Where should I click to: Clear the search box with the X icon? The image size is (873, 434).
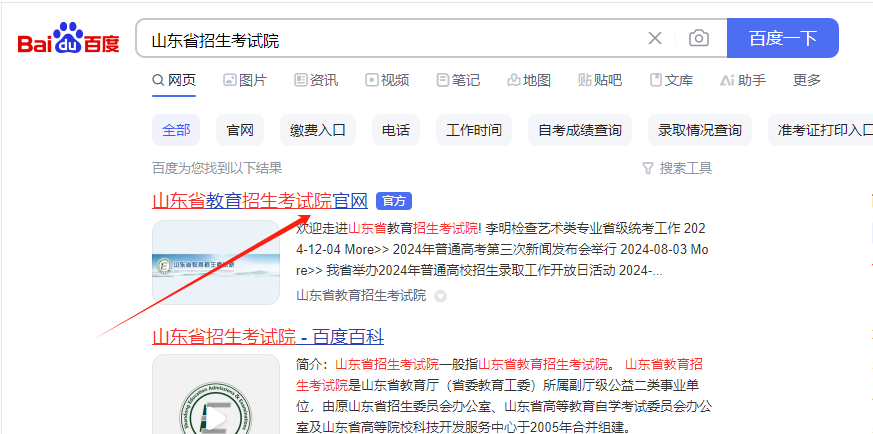(x=655, y=38)
